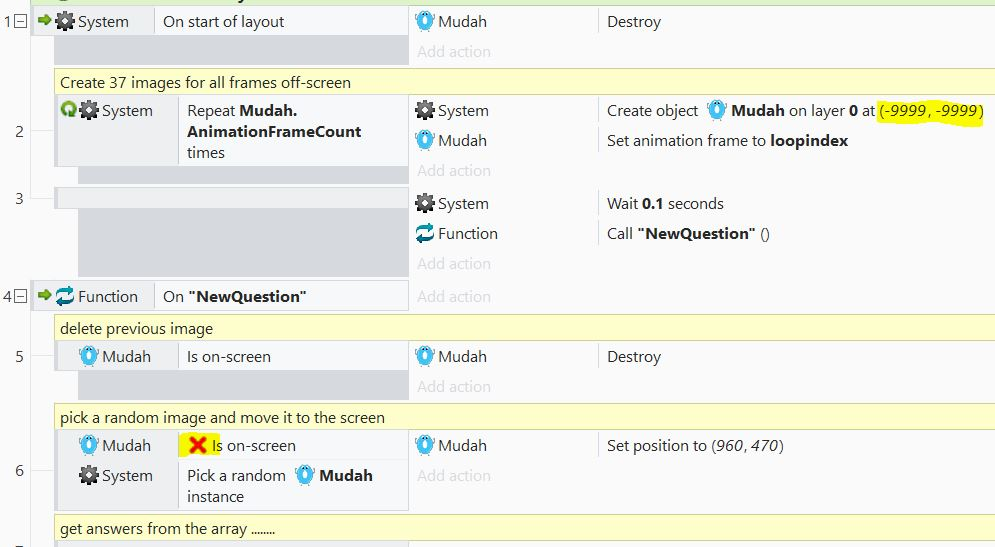Click the Mudah sprite icon next to Is on-screen in event 5
Image resolution: width=995 pixels, height=547 pixels.
coord(88,356)
